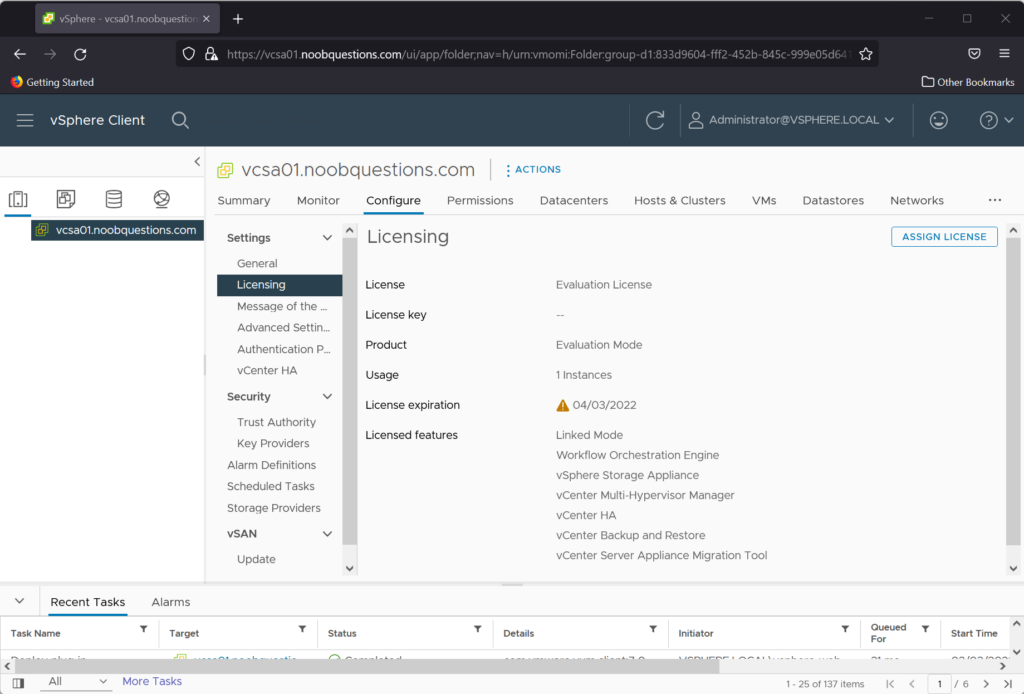The width and height of the screenshot is (1024, 694).
Task: Open Storage Providers
Action: (274, 508)
